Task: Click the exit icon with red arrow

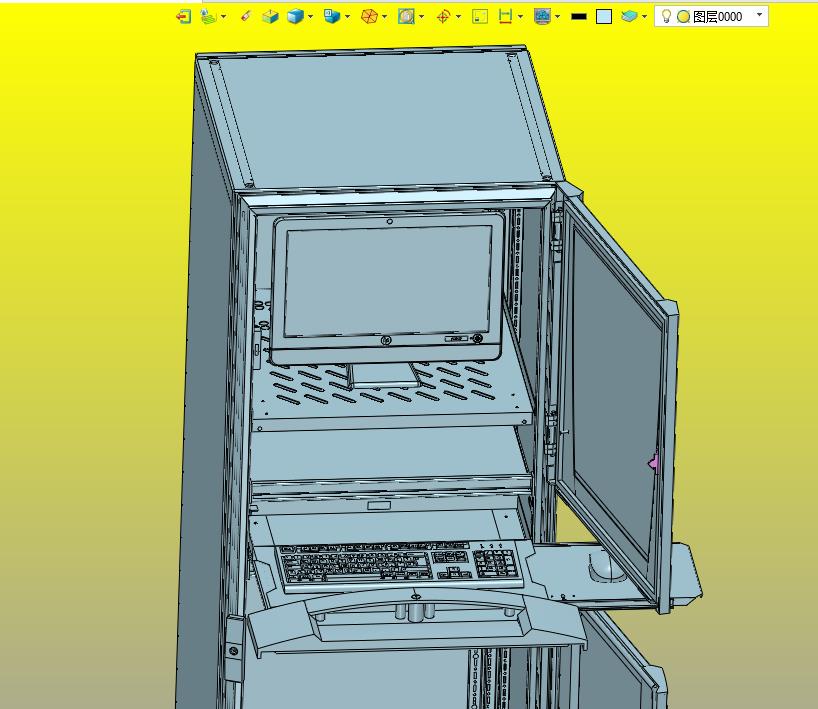Action: (184, 17)
